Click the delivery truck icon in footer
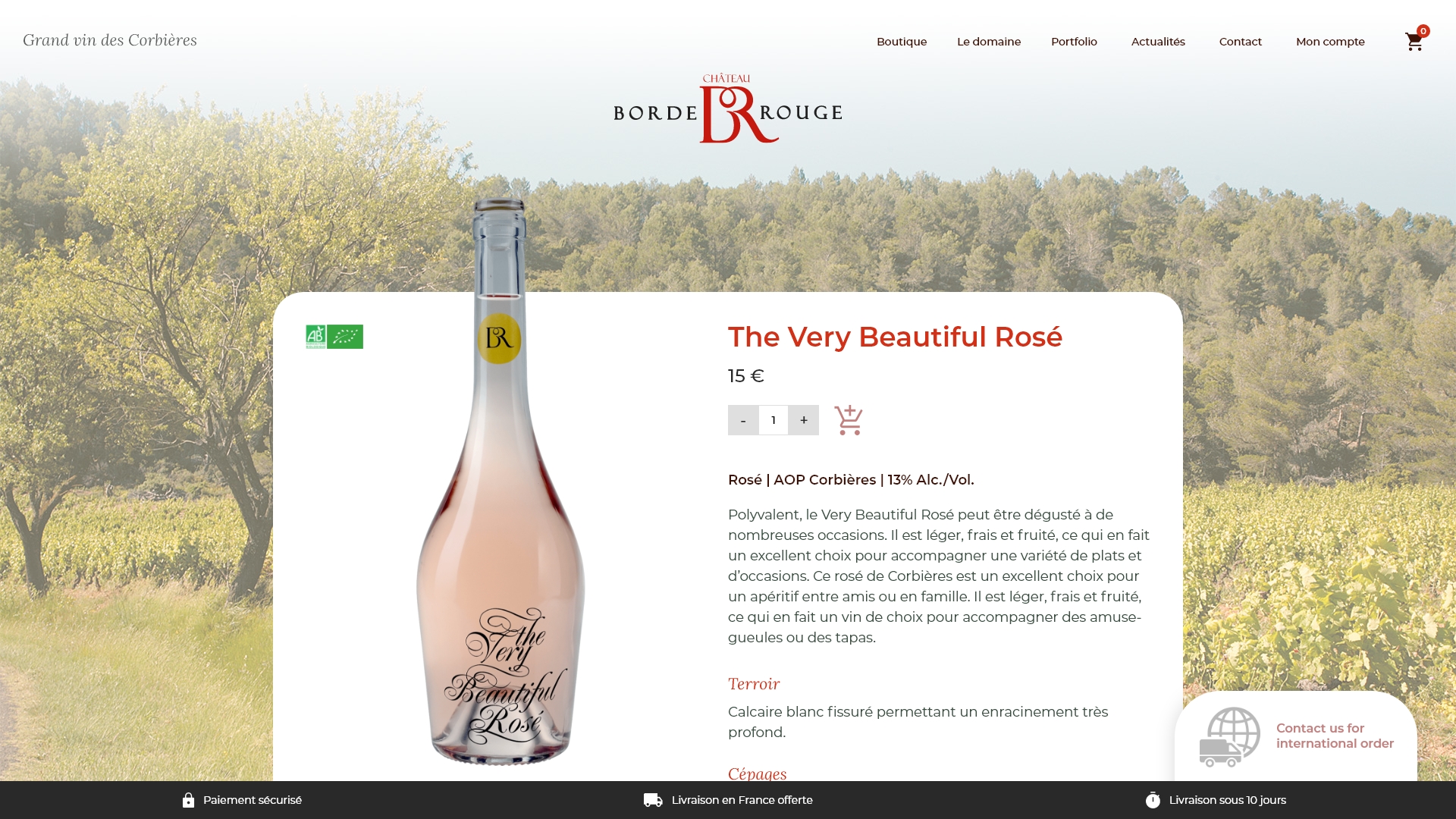1456x819 pixels. [653, 800]
